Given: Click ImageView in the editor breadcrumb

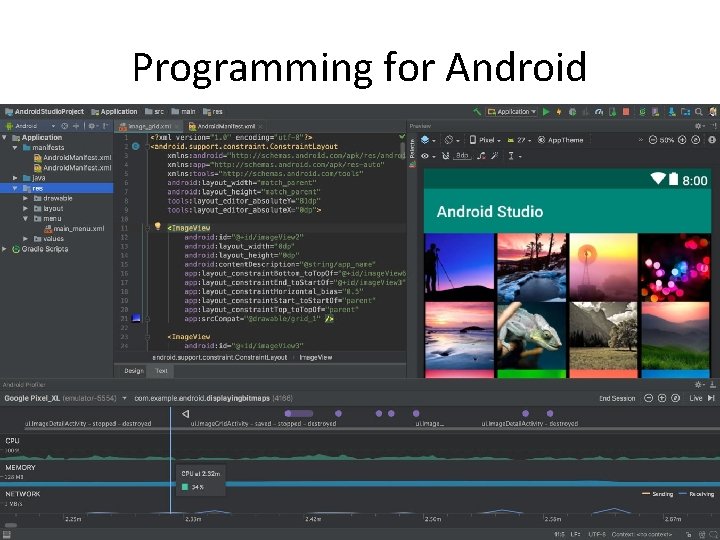Looking at the screenshot, I should coord(315,357).
